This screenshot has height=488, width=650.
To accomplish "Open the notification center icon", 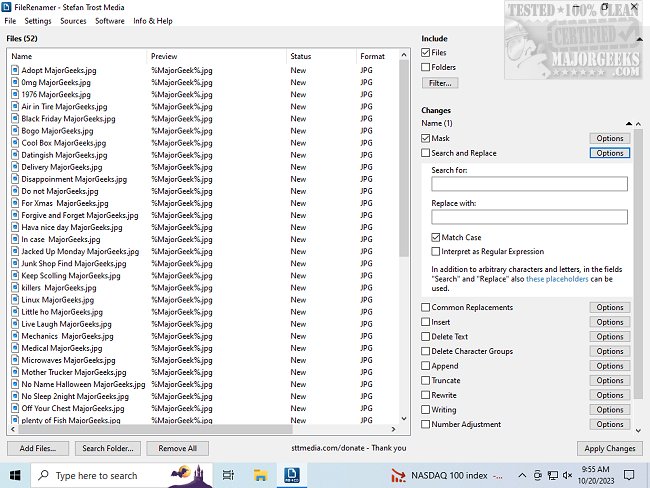I will click(629, 475).
